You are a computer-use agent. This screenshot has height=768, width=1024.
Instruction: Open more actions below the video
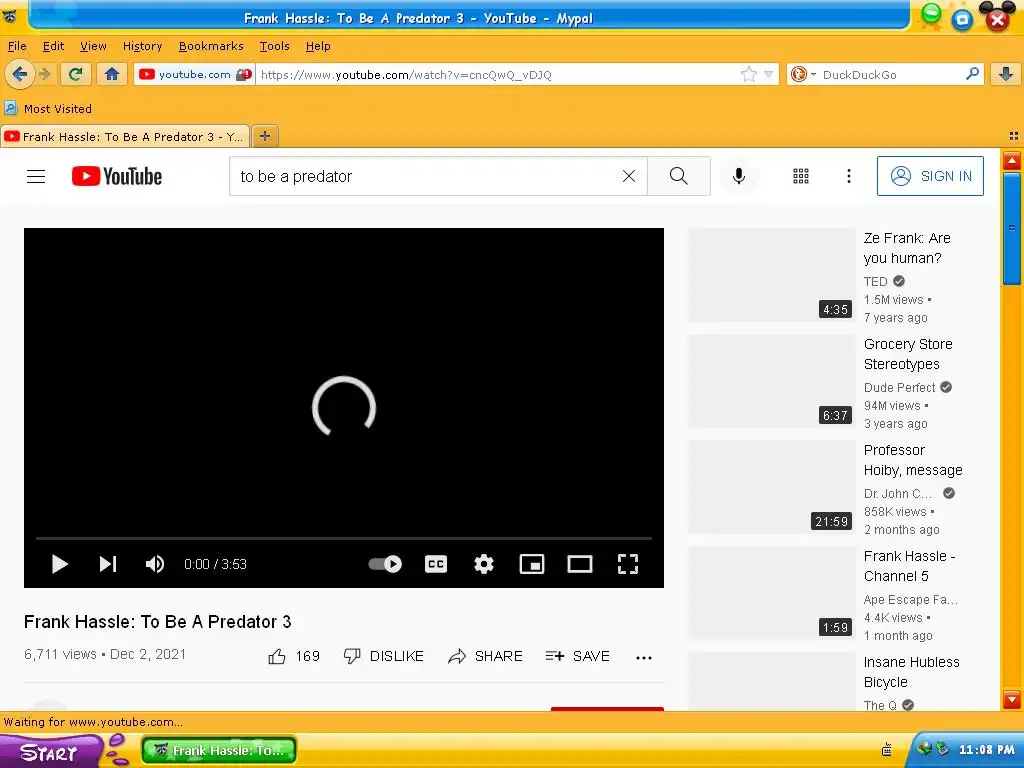[x=644, y=658]
